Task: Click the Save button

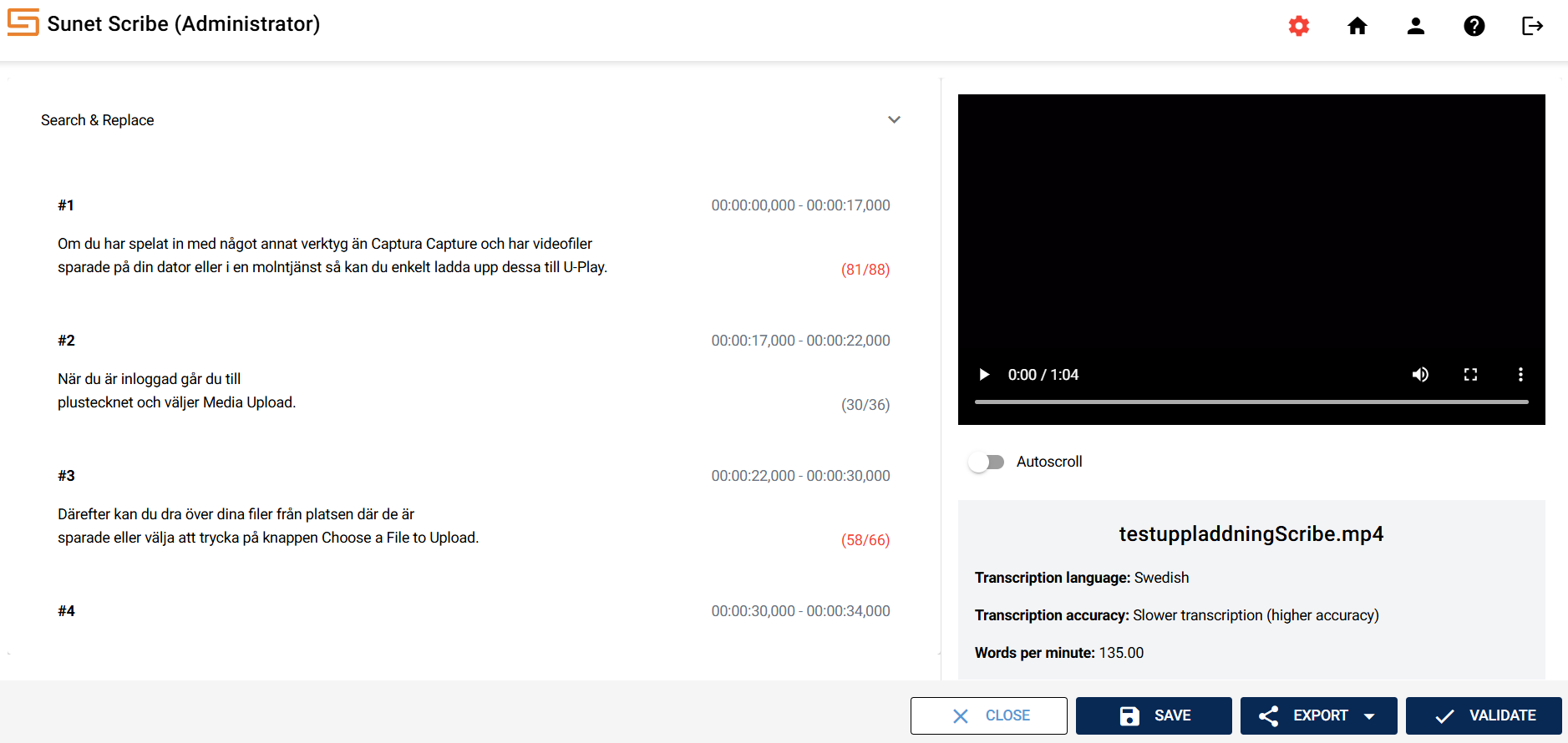Action: coord(1154,715)
